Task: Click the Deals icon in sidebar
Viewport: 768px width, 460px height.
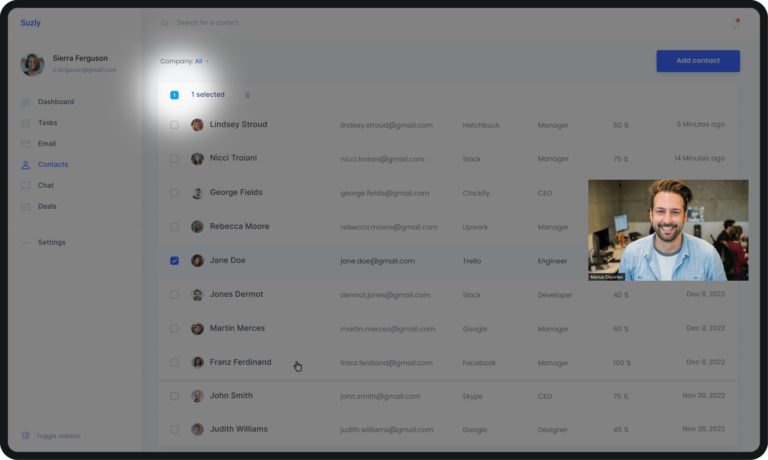Action: (x=26, y=207)
